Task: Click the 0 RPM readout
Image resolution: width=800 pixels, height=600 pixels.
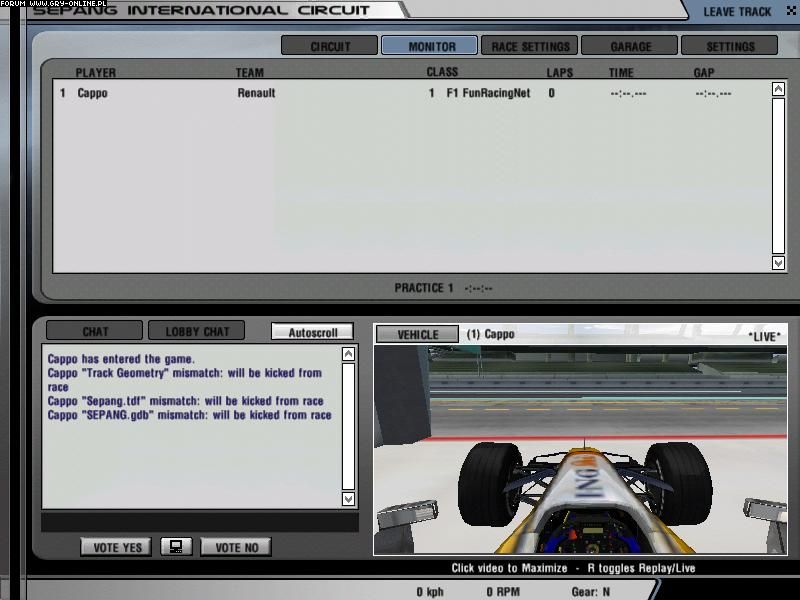Action: pos(503,592)
